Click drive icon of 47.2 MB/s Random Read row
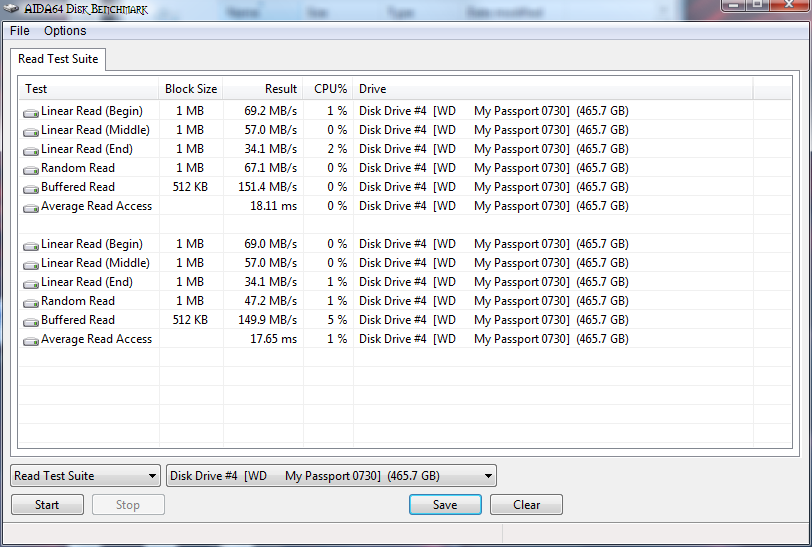812x547 pixels. tap(31, 303)
